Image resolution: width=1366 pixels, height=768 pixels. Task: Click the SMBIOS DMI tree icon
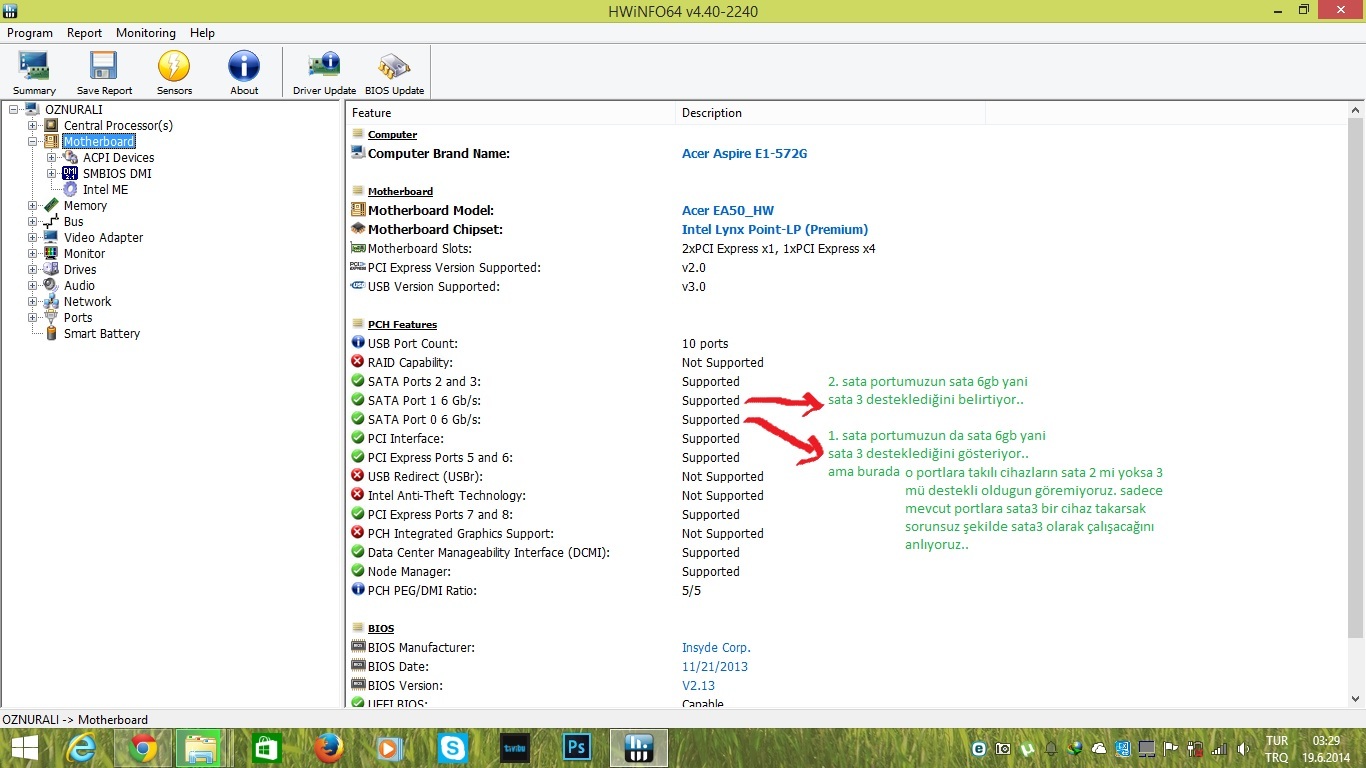[x=70, y=173]
